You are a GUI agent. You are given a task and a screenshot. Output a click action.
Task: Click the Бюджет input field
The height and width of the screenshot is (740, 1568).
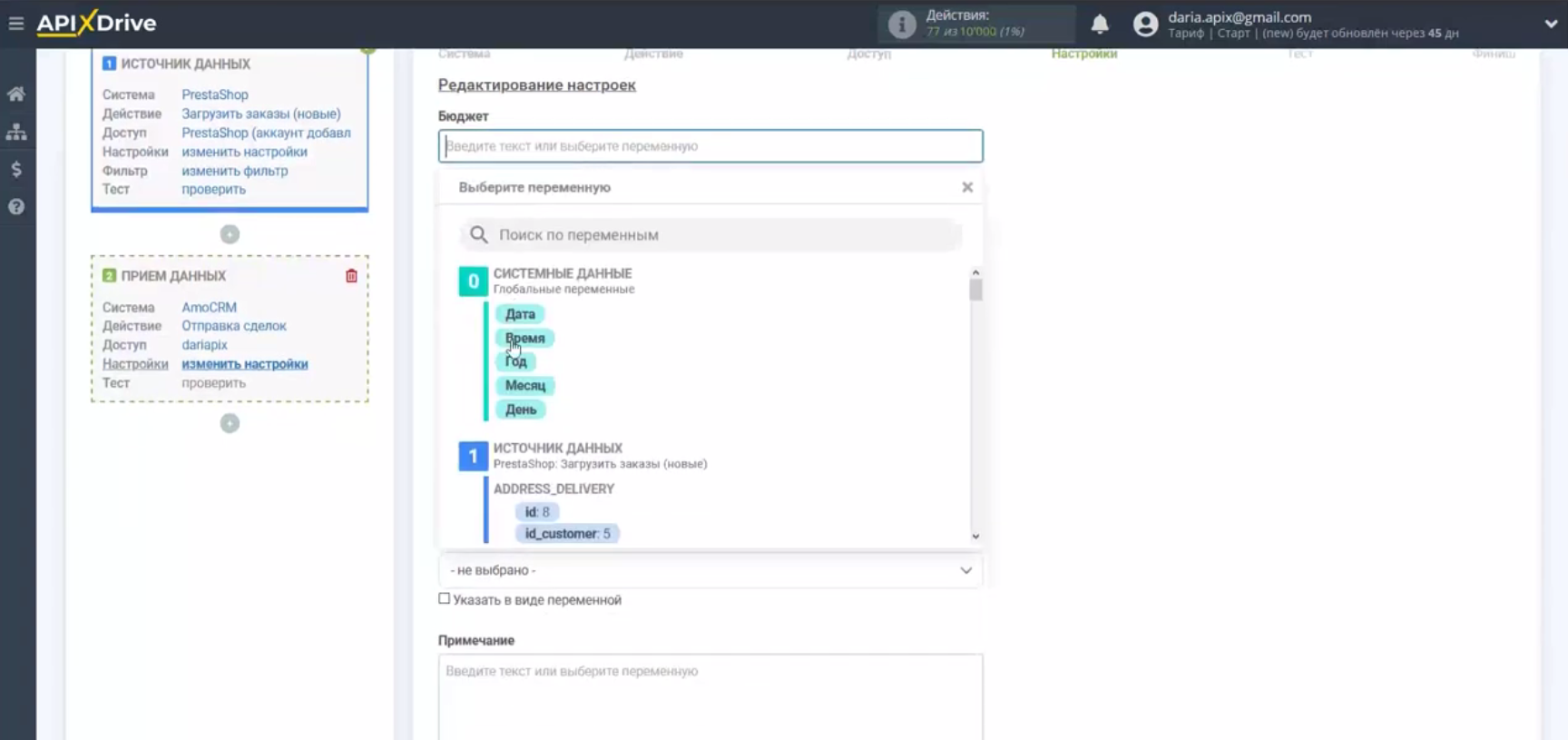710,146
